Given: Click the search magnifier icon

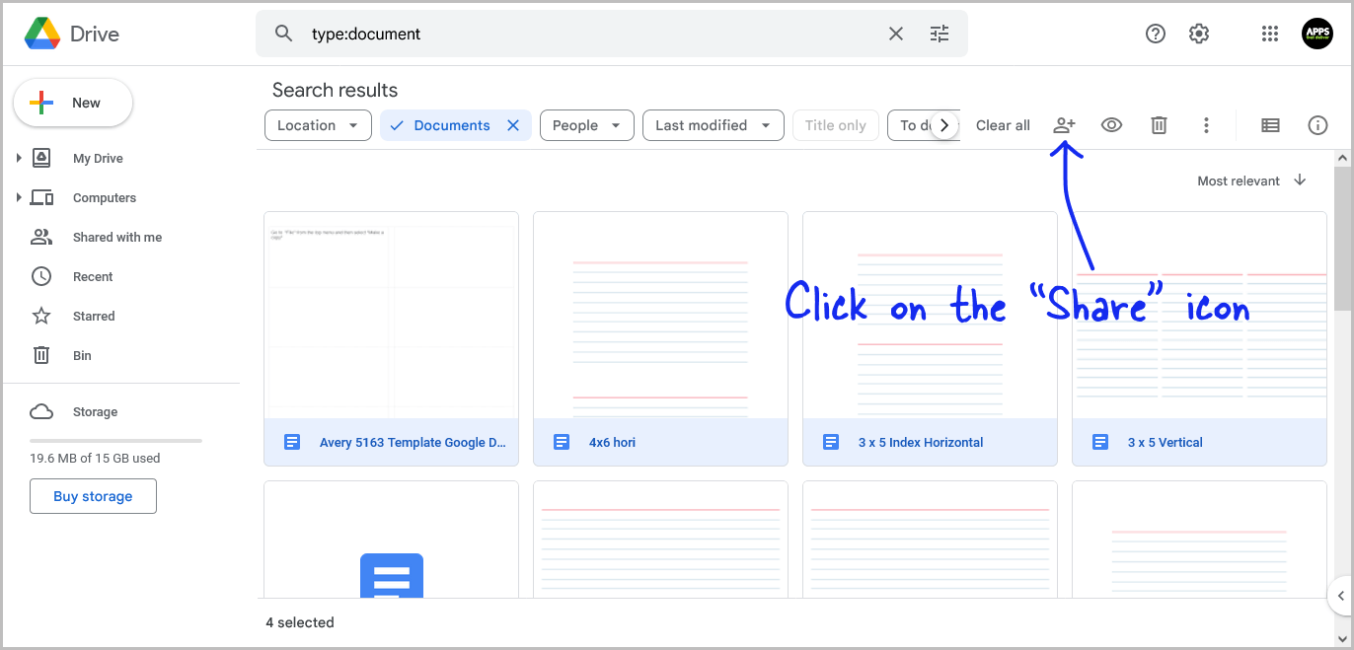Looking at the screenshot, I should [x=284, y=34].
